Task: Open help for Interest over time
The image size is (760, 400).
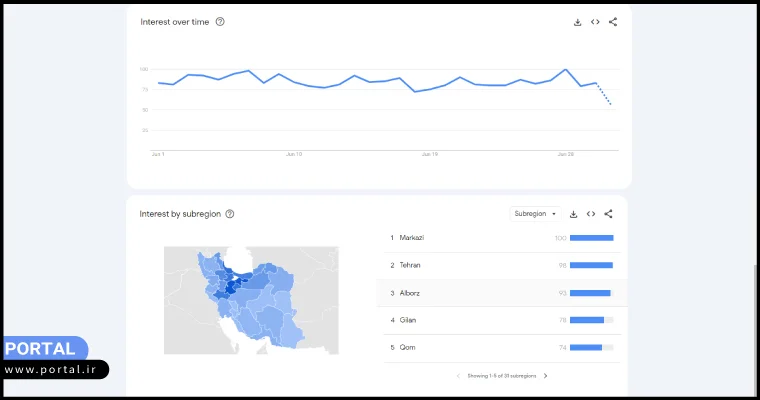Action: (x=220, y=22)
